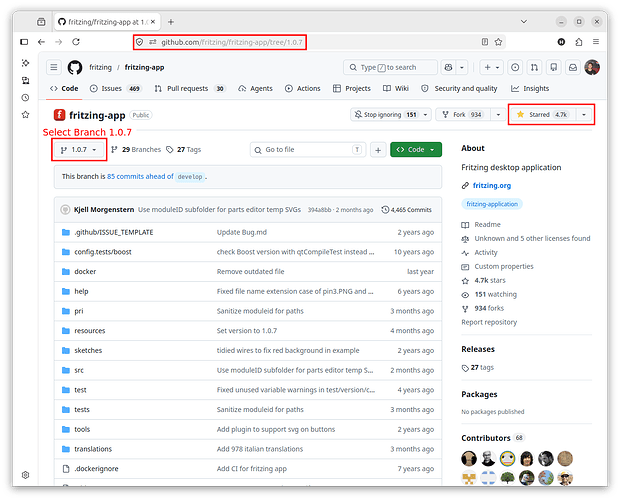Open the Actions tab
The width and height of the screenshot is (620, 500).
click(302, 89)
